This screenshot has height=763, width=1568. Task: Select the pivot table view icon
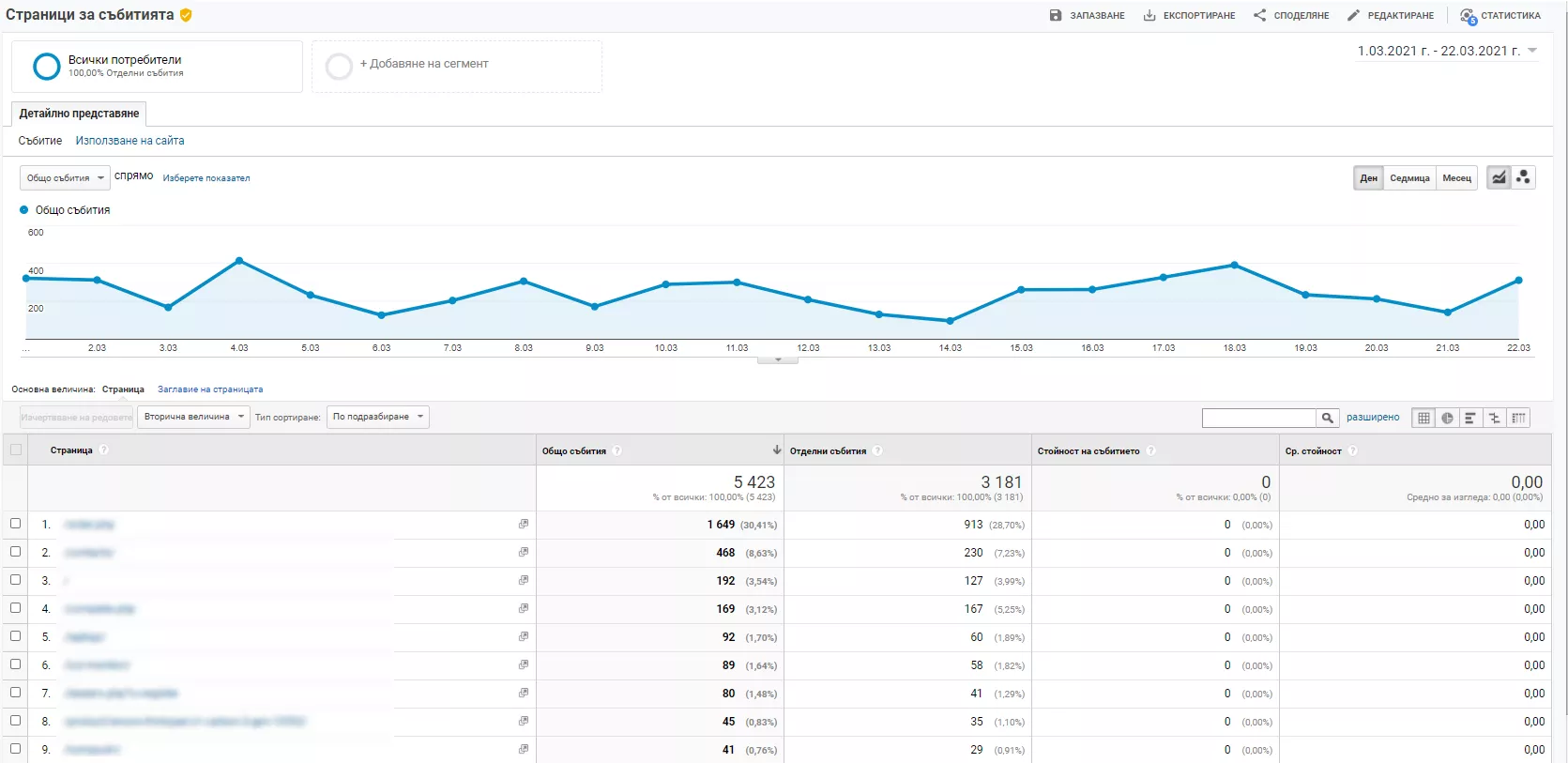tap(1518, 418)
